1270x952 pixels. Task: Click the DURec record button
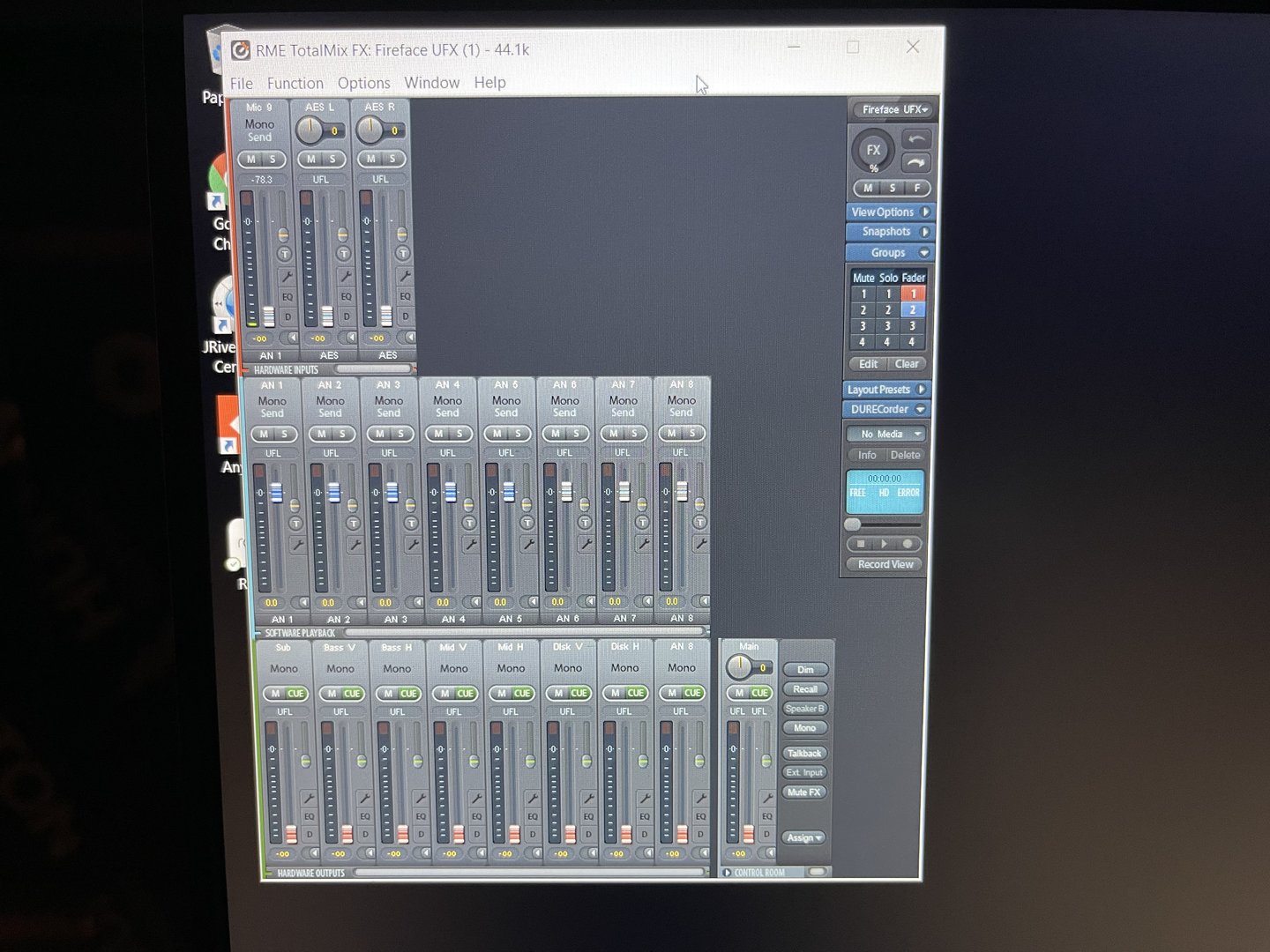[907, 544]
